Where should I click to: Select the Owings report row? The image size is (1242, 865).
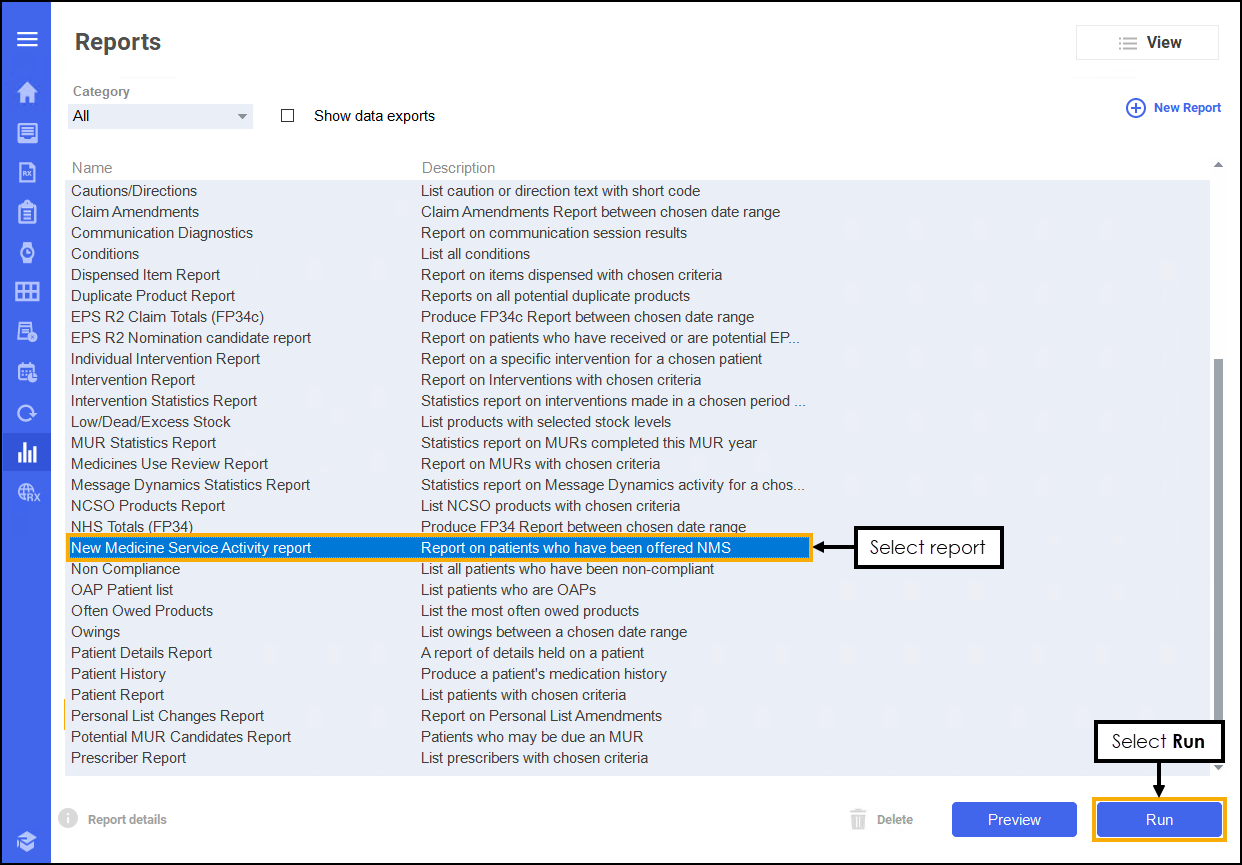pyautogui.click(x=96, y=632)
